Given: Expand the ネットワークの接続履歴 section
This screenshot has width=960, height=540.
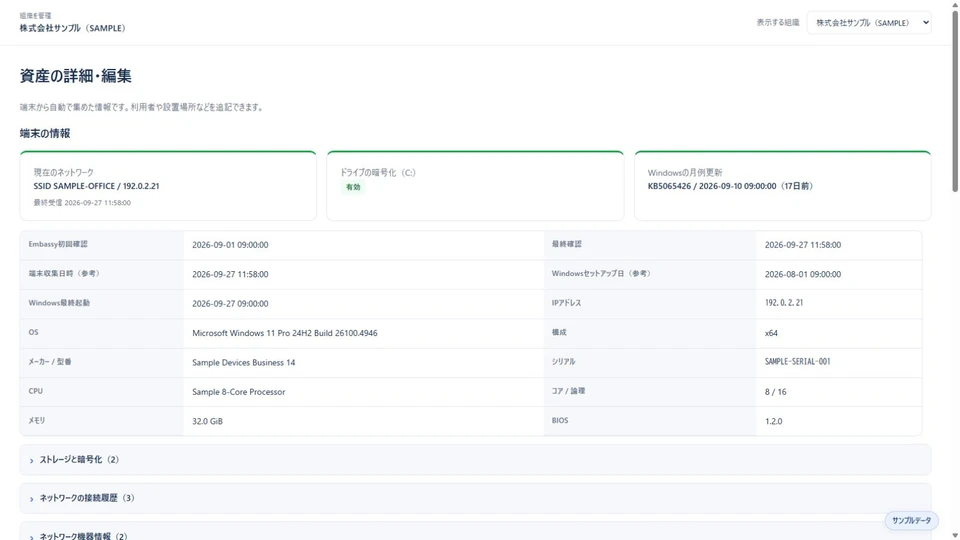Looking at the screenshot, I should tap(475, 498).
